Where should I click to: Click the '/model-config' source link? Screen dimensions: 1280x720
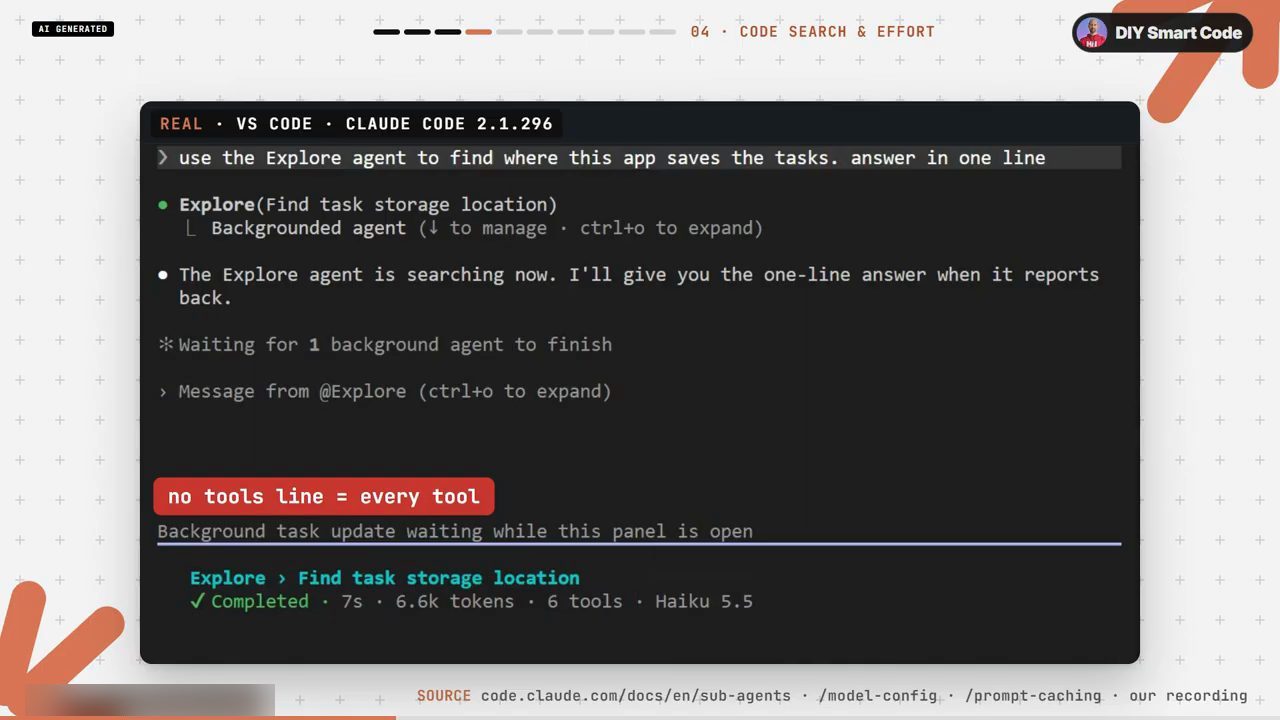pyautogui.click(x=878, y=695)
